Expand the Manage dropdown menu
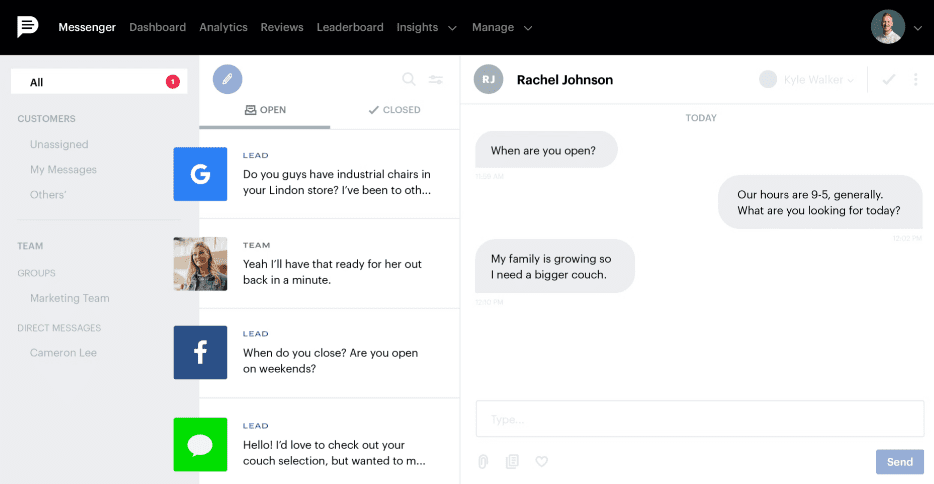Viewport: 934px width, 484px height. [502, 27]
